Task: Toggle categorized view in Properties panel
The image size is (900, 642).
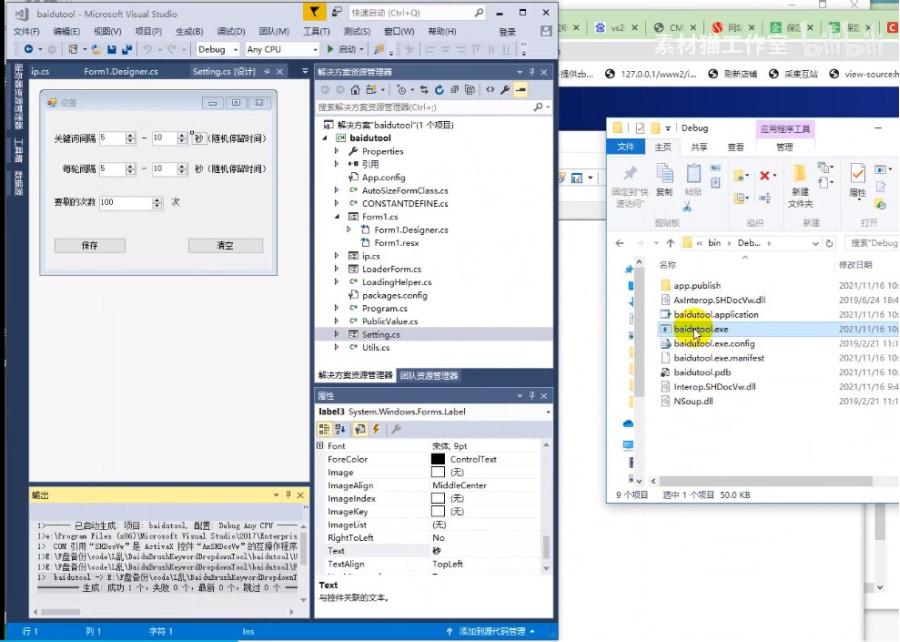Action: click(325, 429)
